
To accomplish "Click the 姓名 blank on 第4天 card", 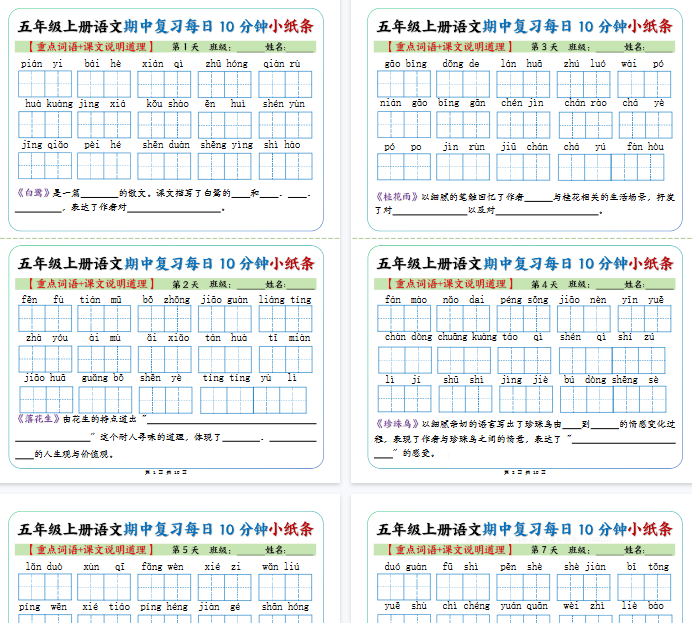I will [x=658, y=284].
